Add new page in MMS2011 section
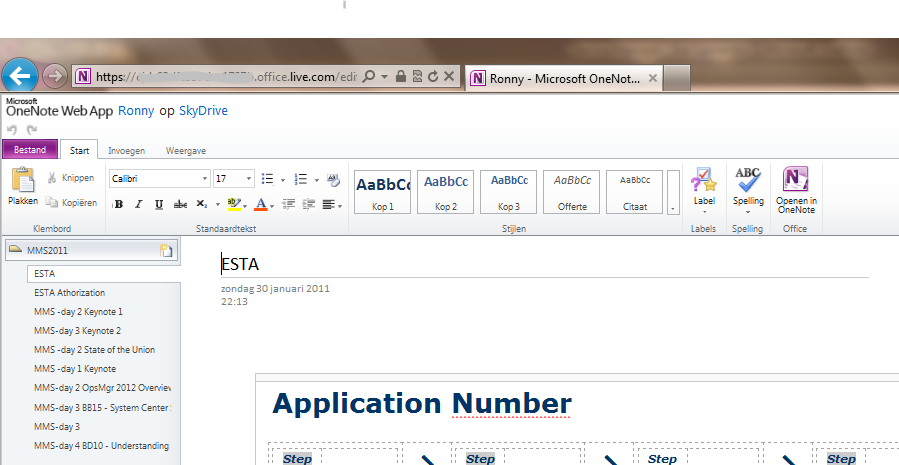Viewport: 899px width, 465px height. point(166,250)
